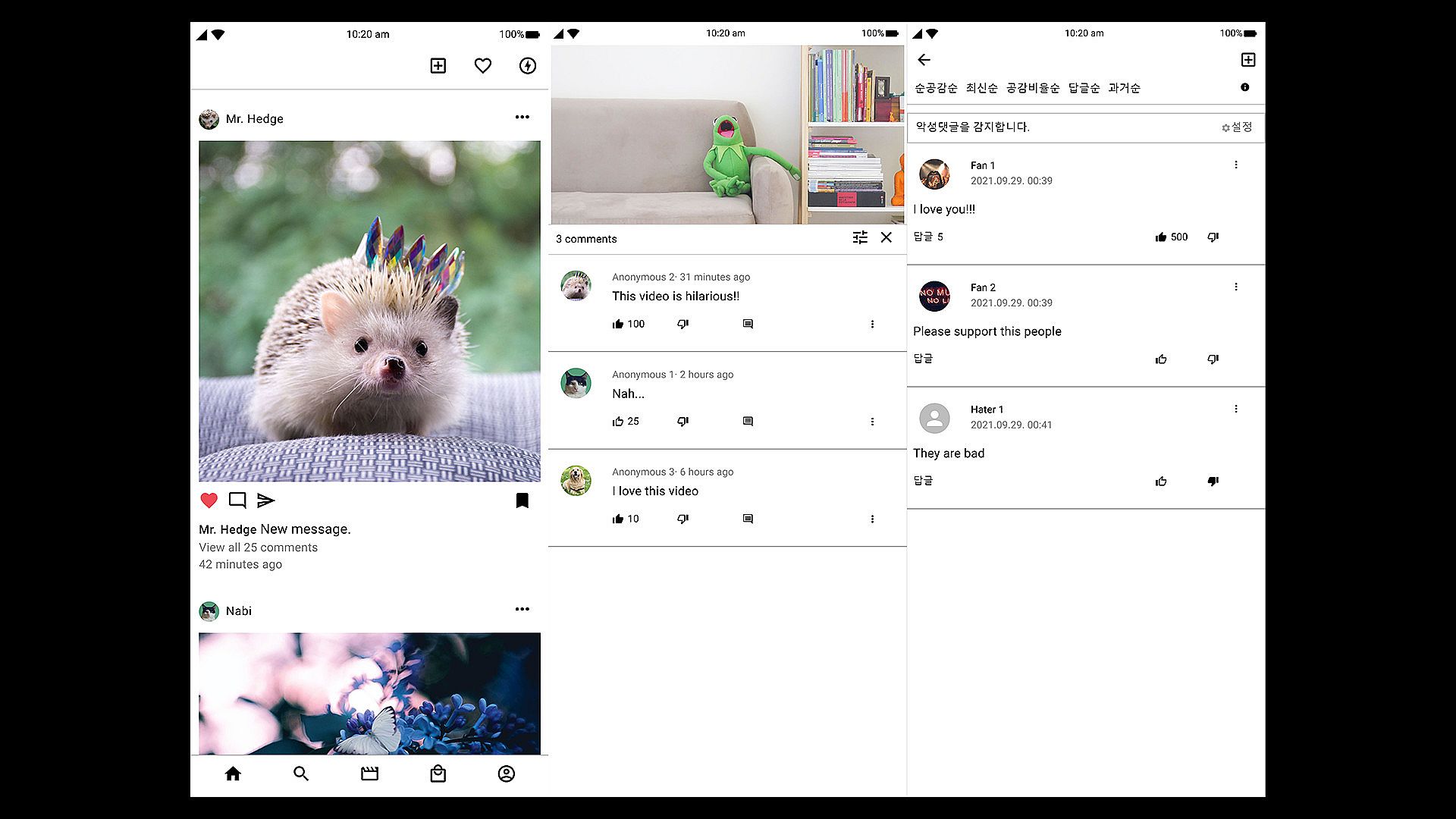1456x819 pixels.
Task: Go back with the left arrow icon
Action: tap(924, 60)
